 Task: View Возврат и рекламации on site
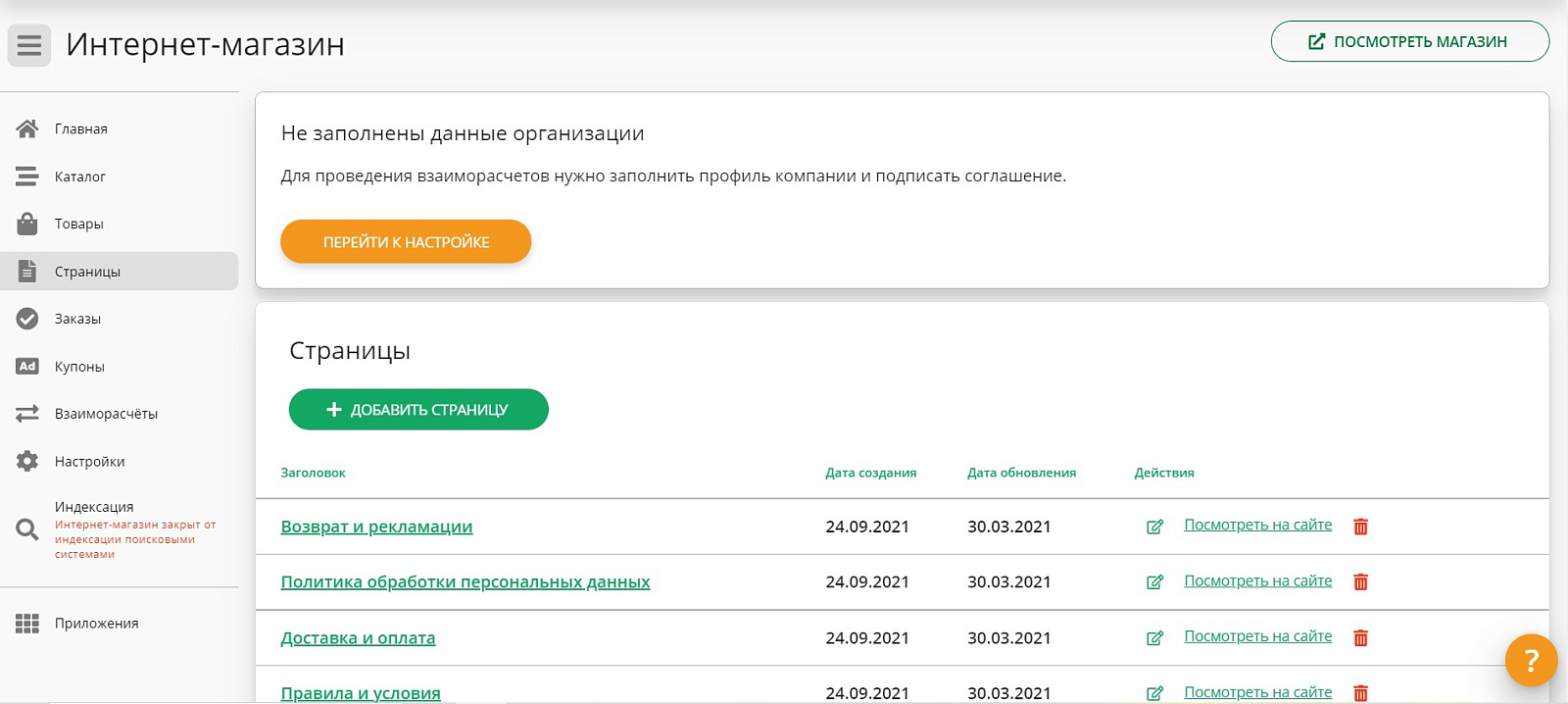(x=1258, y=525)
